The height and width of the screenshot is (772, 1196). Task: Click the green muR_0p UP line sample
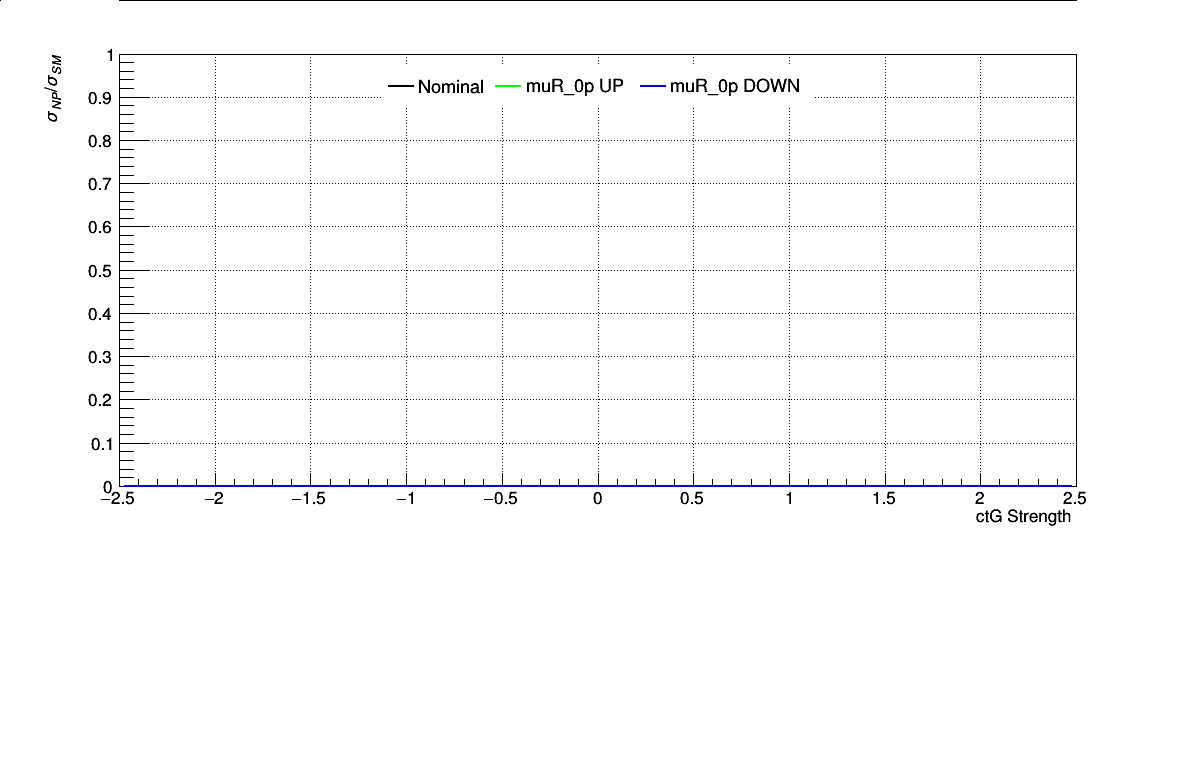[x=508, y=86]
